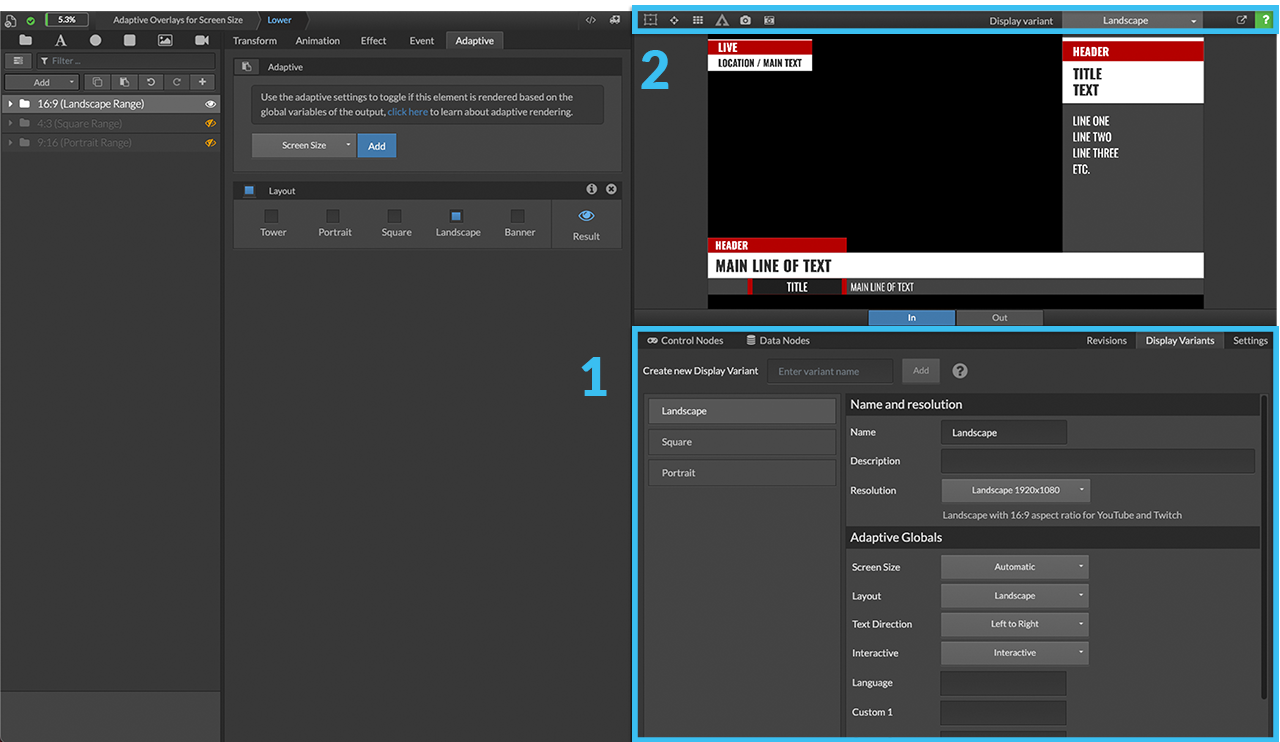
Task: Open the Add element dropdown
Action: (42, 82)
